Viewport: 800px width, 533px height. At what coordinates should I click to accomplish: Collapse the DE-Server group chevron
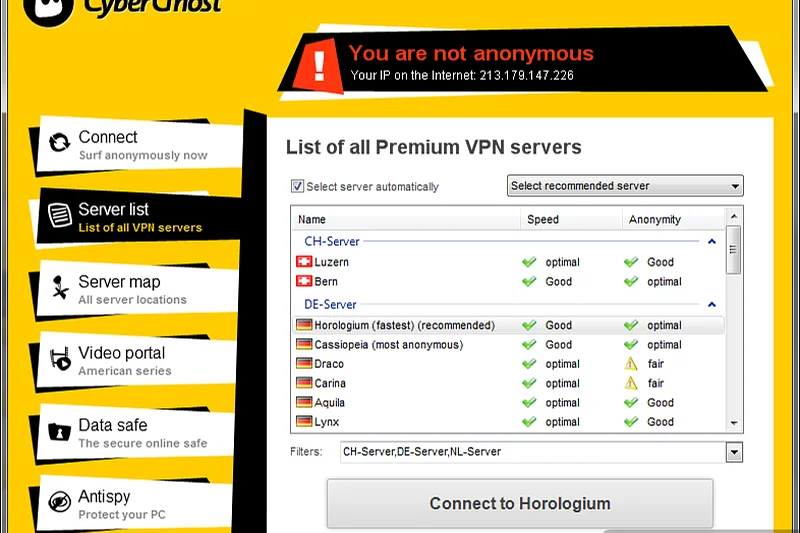(712, 304)
